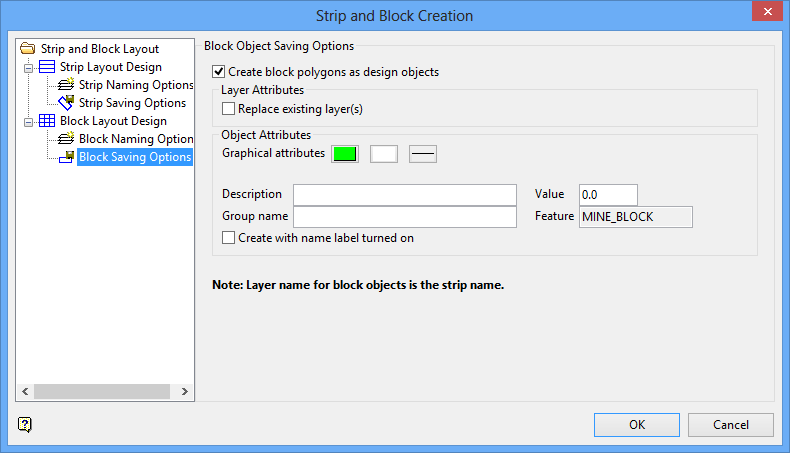
Task: Open help using the question mark icon
Action: pos(25,424)
